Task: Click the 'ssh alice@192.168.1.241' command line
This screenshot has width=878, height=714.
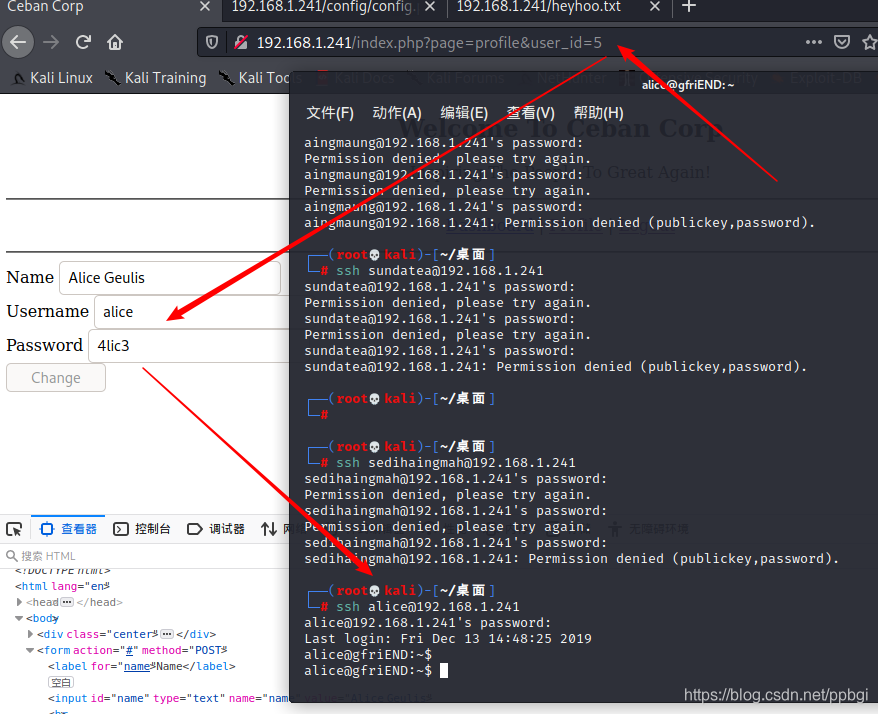Action: pos(428,606)
